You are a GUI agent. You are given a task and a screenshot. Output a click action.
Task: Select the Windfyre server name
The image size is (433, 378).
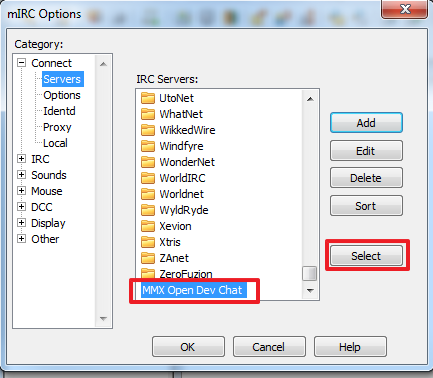(x=181, y=146)
